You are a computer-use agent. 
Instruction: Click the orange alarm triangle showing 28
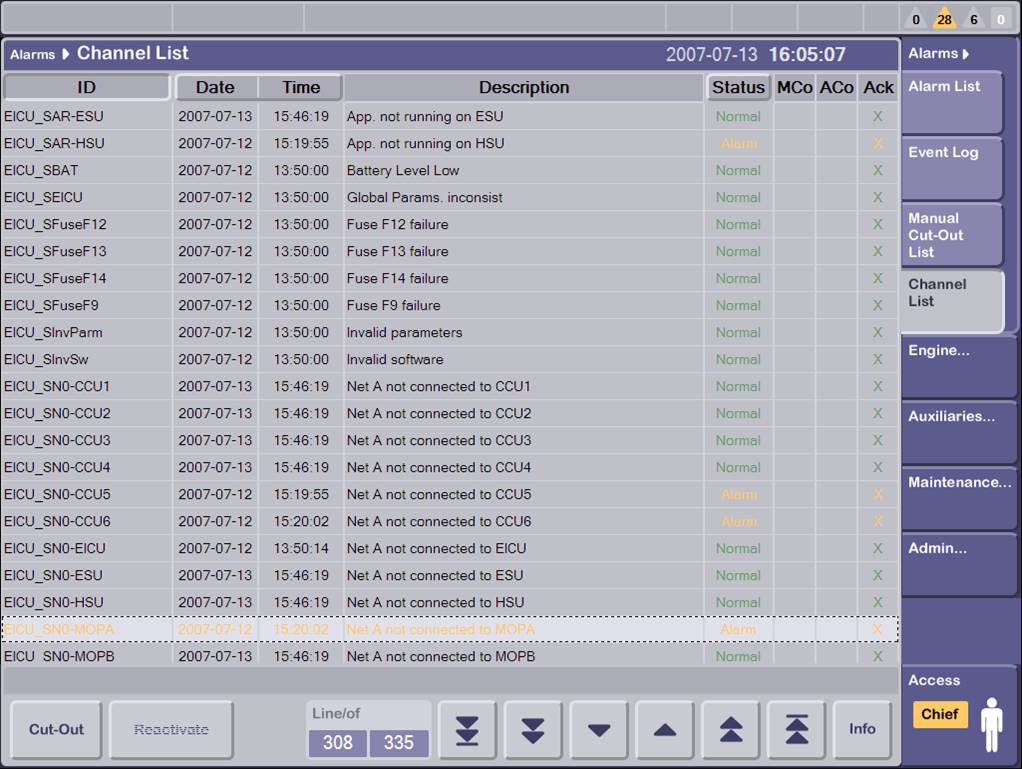click(944, 18)
